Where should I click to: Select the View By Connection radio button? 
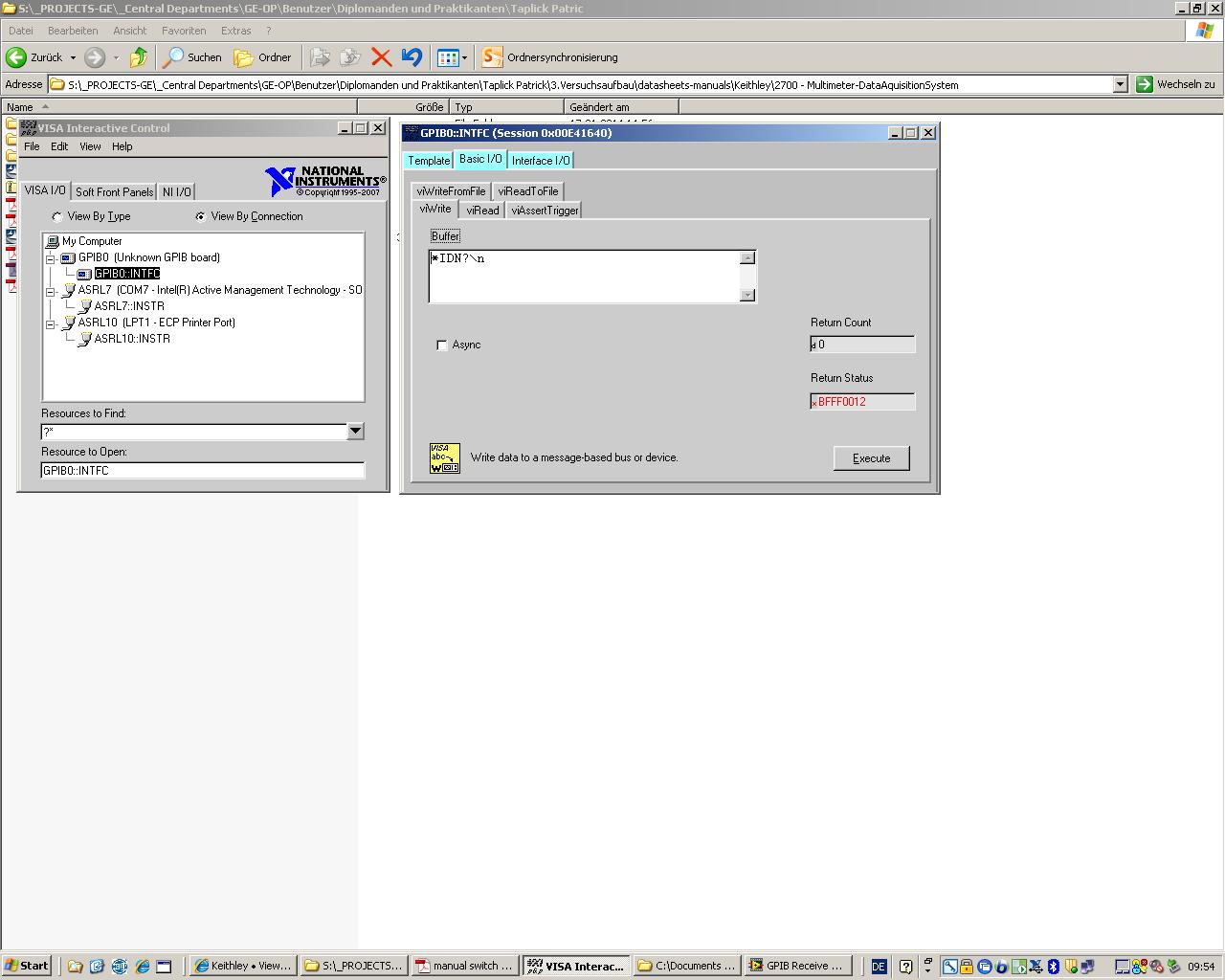click(x=200, y=216)
